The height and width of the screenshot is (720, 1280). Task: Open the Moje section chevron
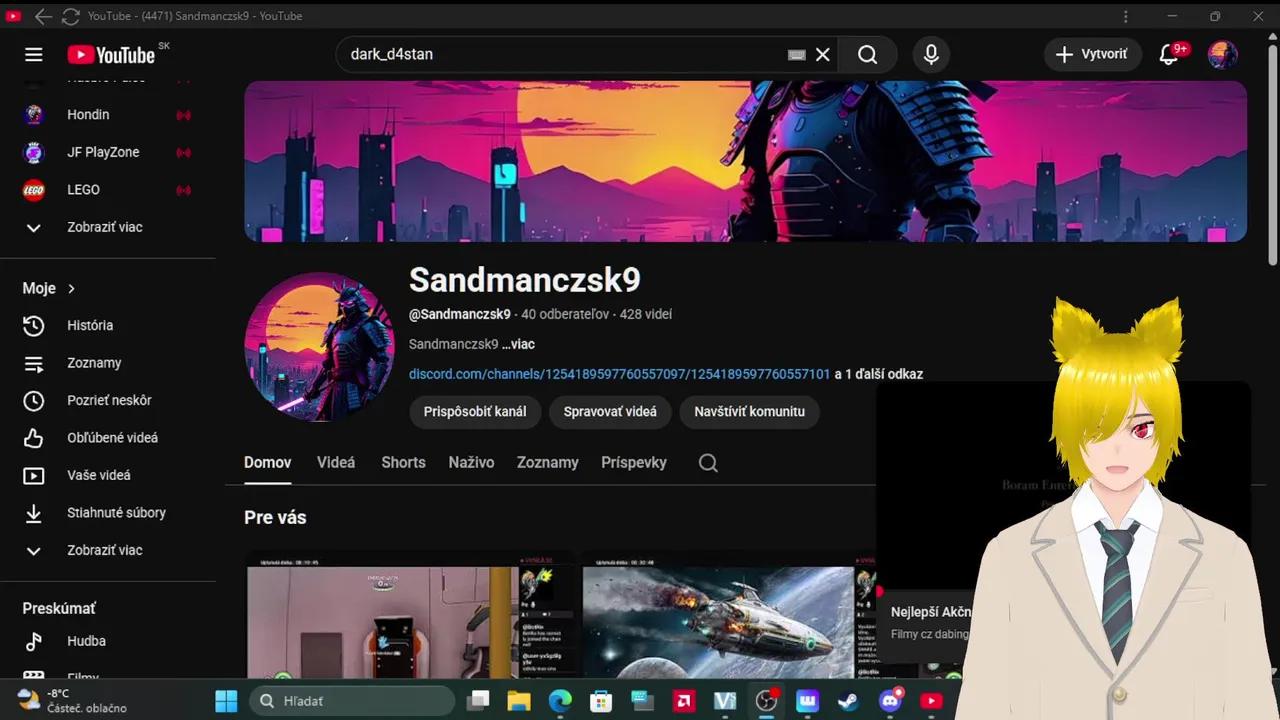tap(71, 288)
